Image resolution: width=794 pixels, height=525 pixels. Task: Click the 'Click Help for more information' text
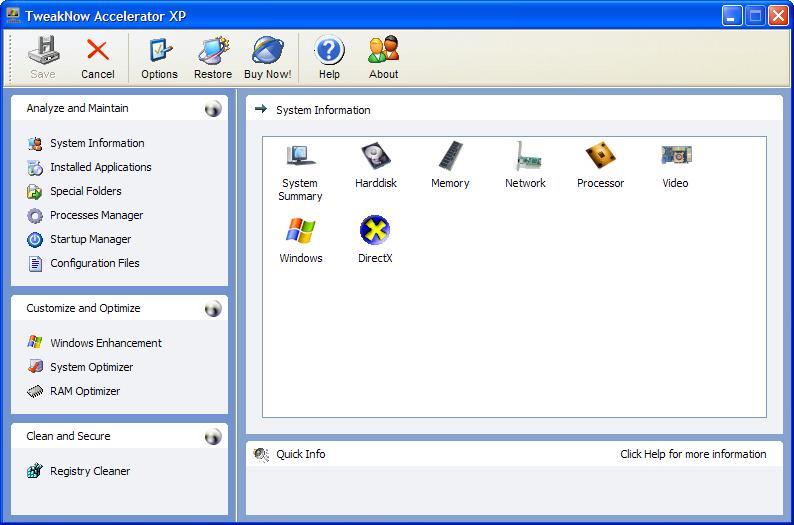click(693, 454)
